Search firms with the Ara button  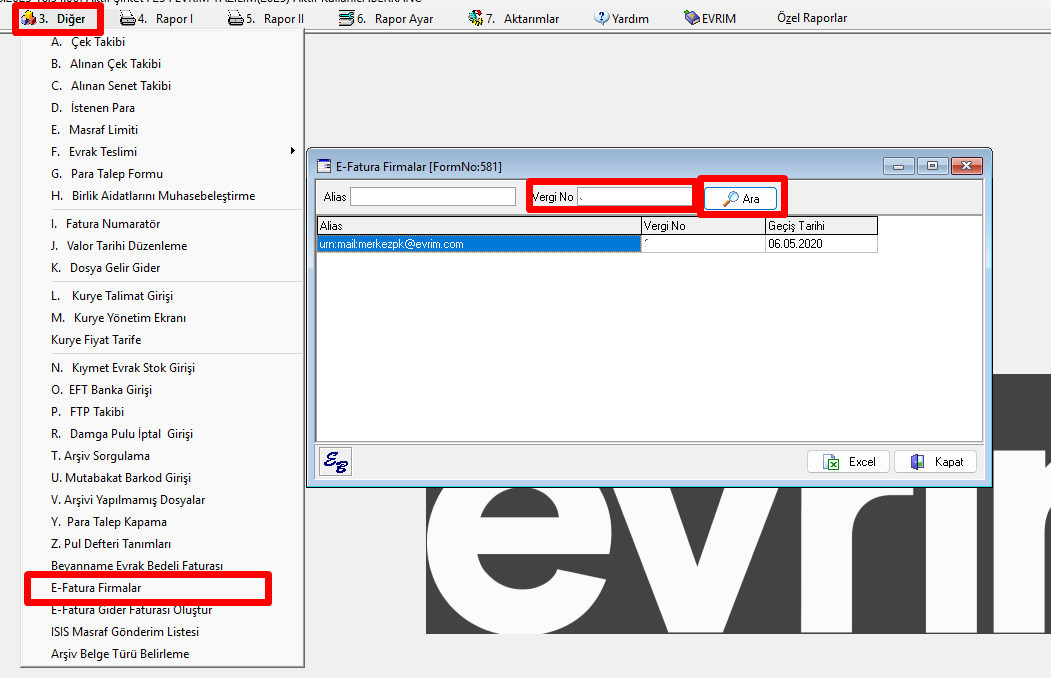point(741,198)
